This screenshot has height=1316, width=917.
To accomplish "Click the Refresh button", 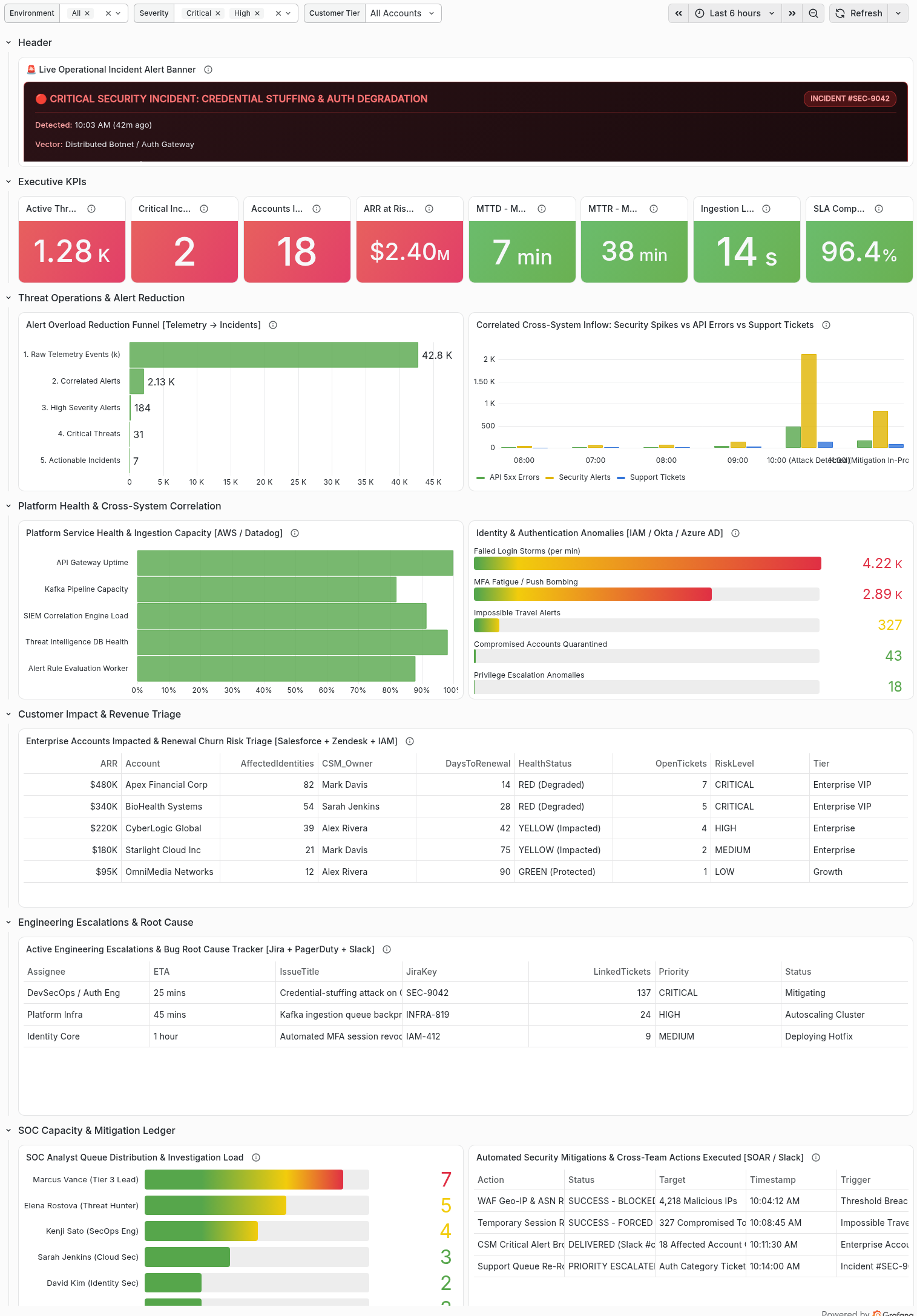I will (x=859, y=13).
